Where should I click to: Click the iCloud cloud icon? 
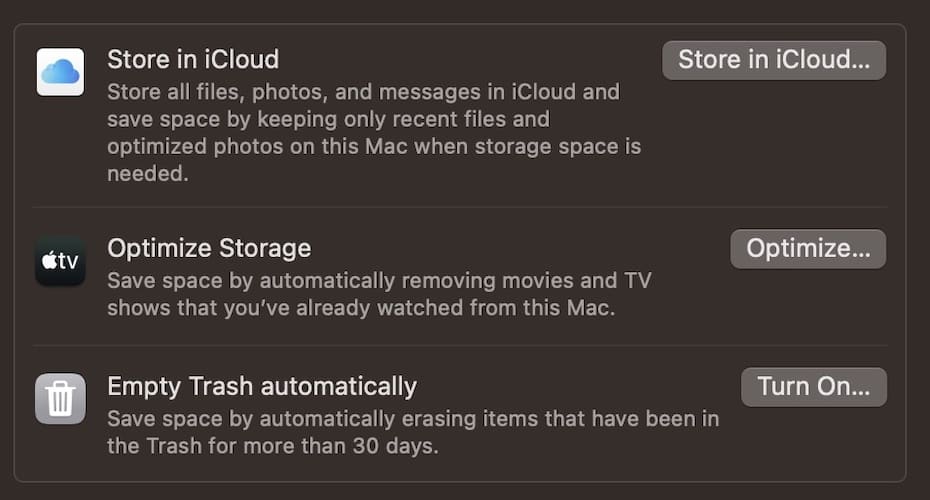pos(60,72)
